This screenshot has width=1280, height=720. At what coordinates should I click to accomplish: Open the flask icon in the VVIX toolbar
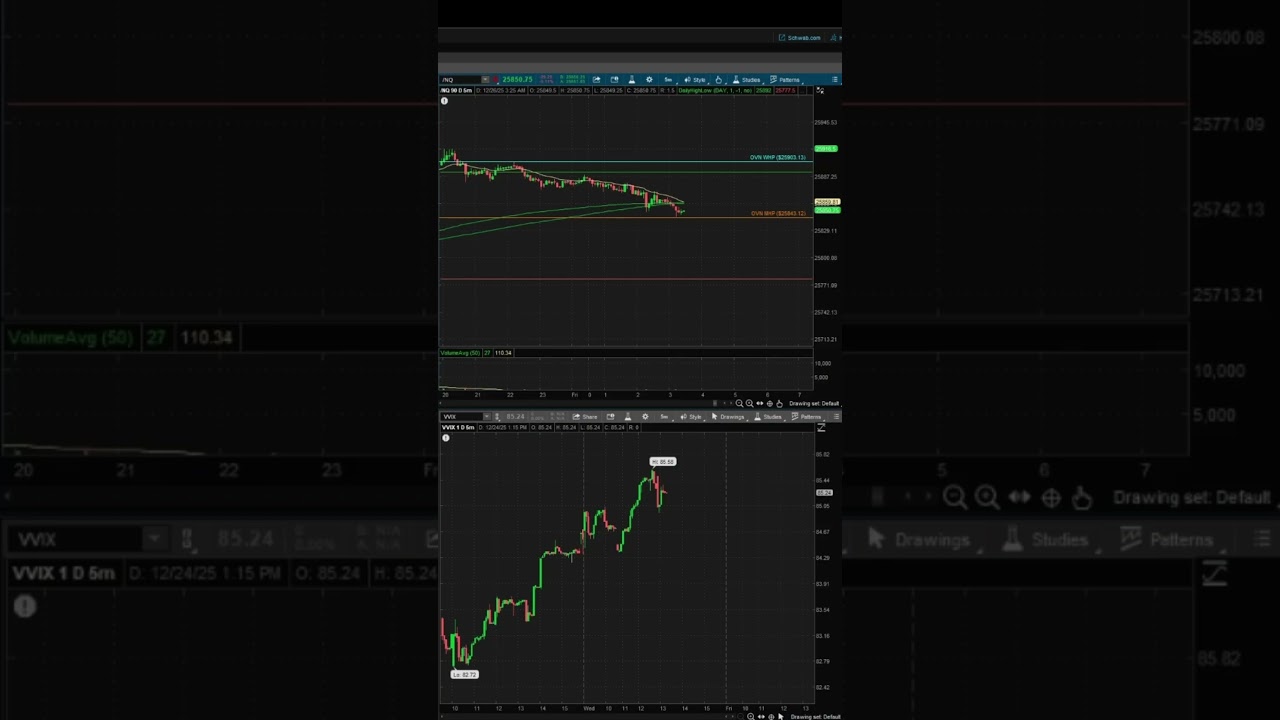coord(627,416)
